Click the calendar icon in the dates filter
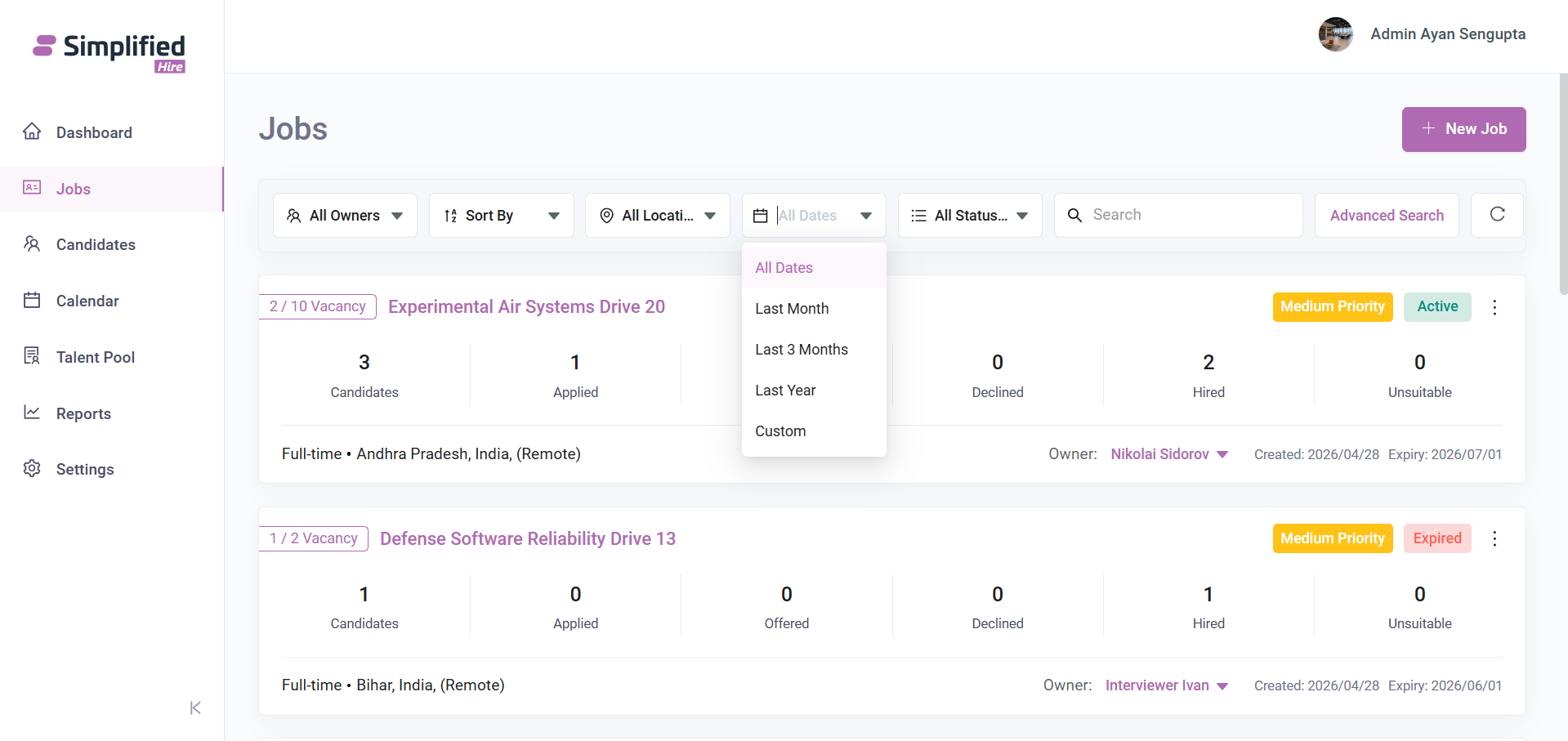The image size is (1568, 741). point(760,216)
